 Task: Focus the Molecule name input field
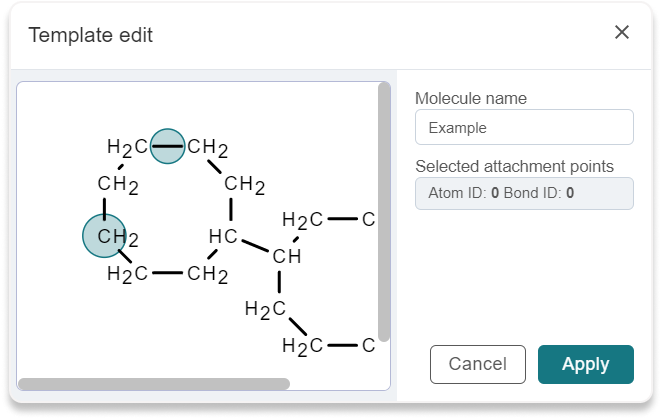point(524,127)
